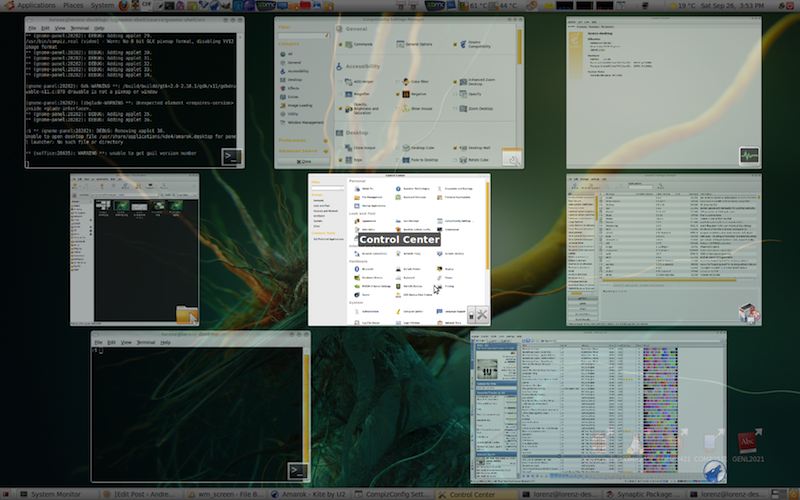This screenshot has width=800, height=500.
Task: Open the Terminal menu in the empty terminal window
Action: click(145, 342)
